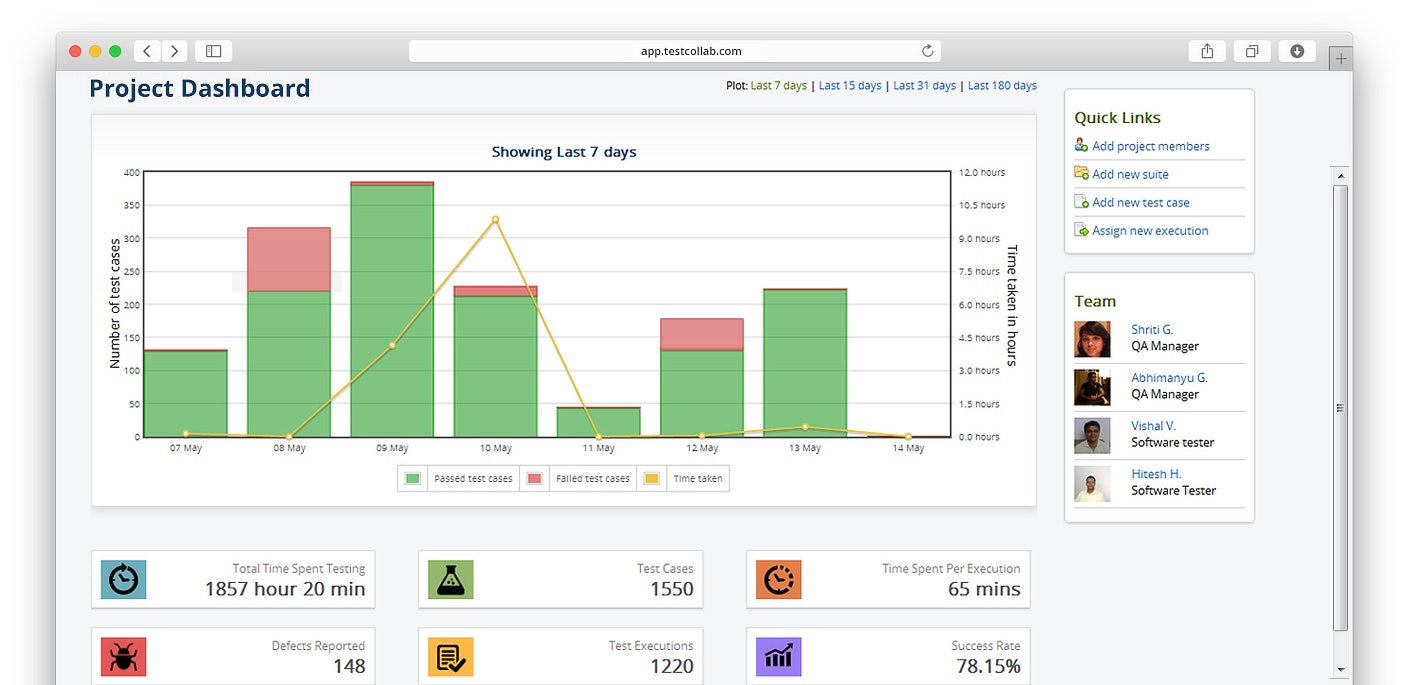1409x685 pixels.
Task: Click Shriti G.'s avatar photo
Action: tap(1092, 339)
